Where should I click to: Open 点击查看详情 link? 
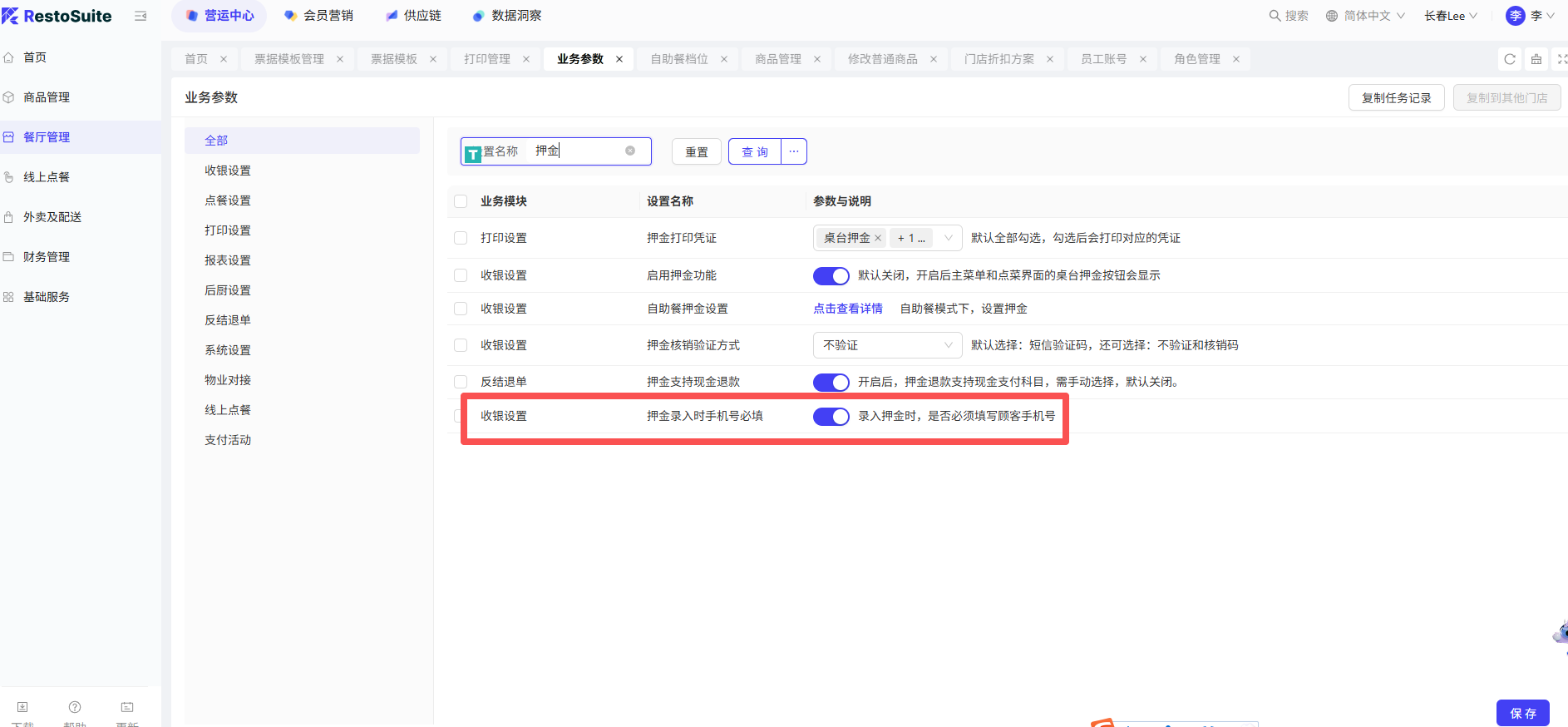pyautogui.click(x=847, y=309)
